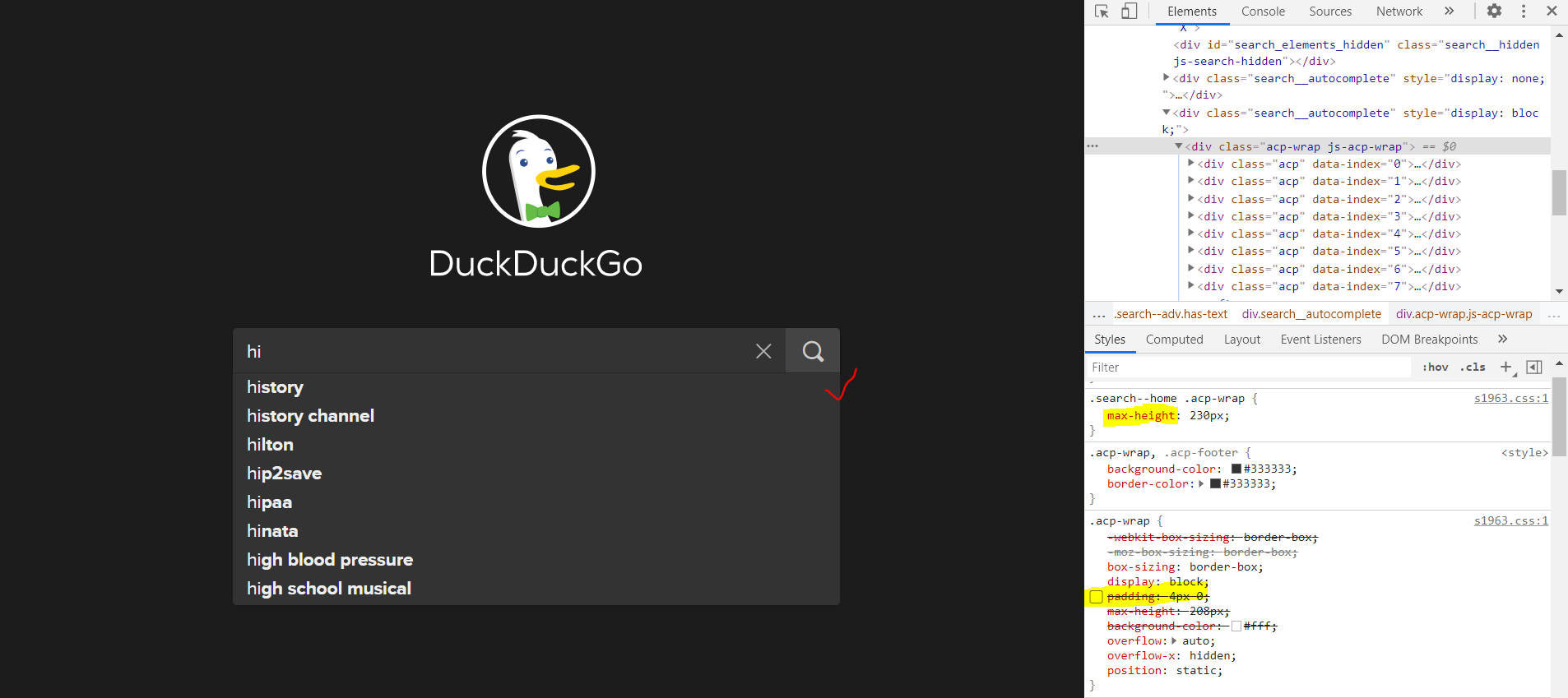Open the Network tab
1568x698 pixels.
1399,12
